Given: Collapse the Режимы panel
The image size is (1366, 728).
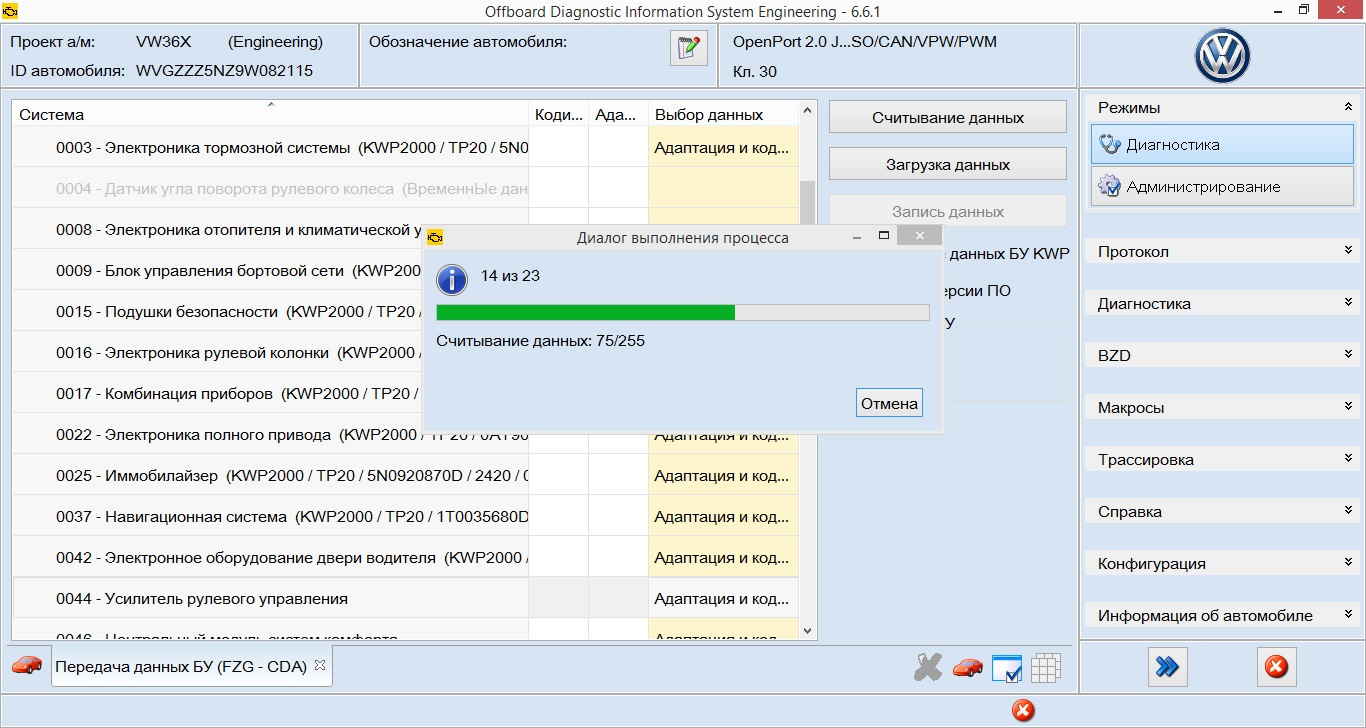Looking at the screenshot, I should coord(1348,107).
